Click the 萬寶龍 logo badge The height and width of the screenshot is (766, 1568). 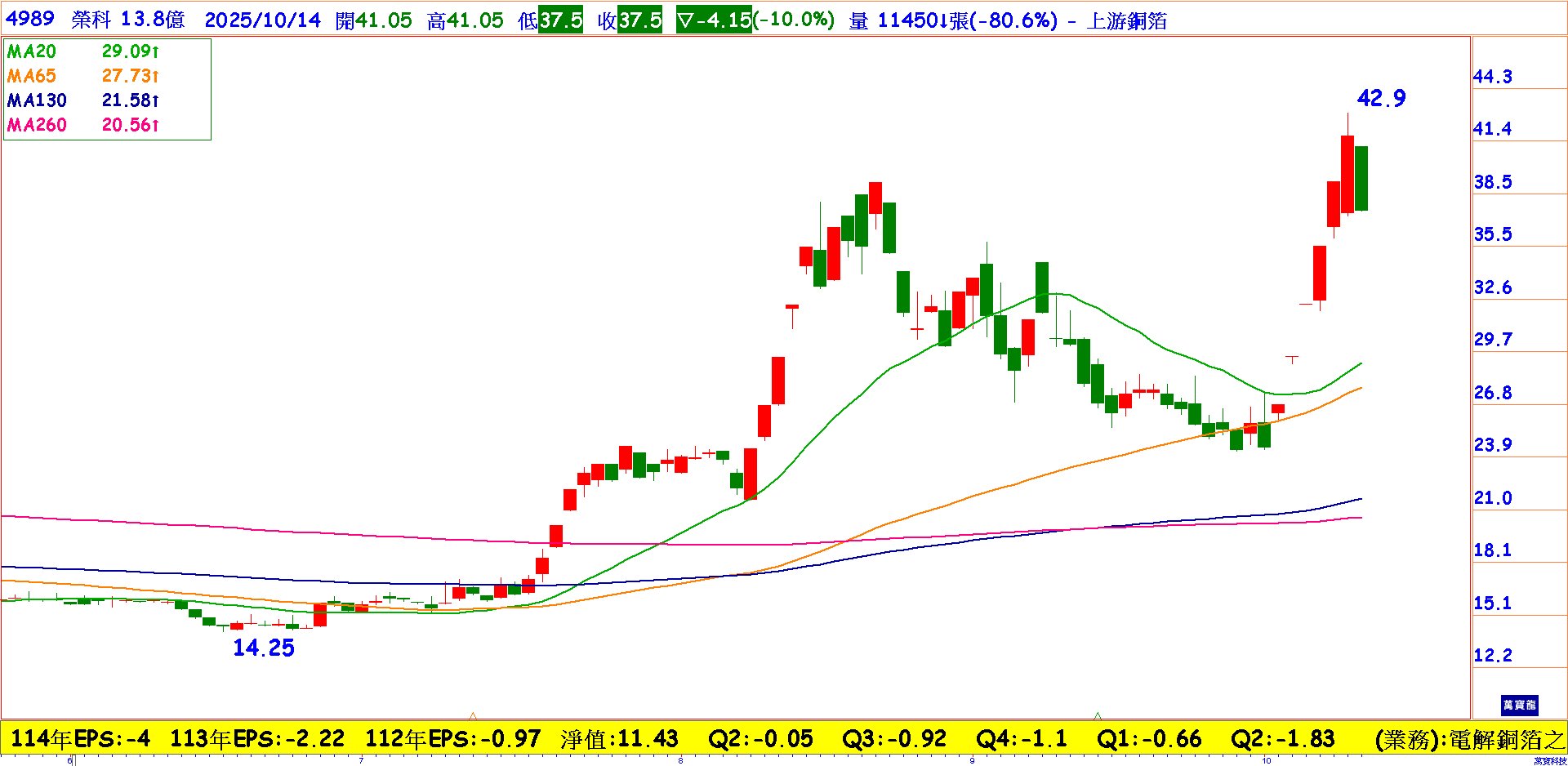(1519, 705)
